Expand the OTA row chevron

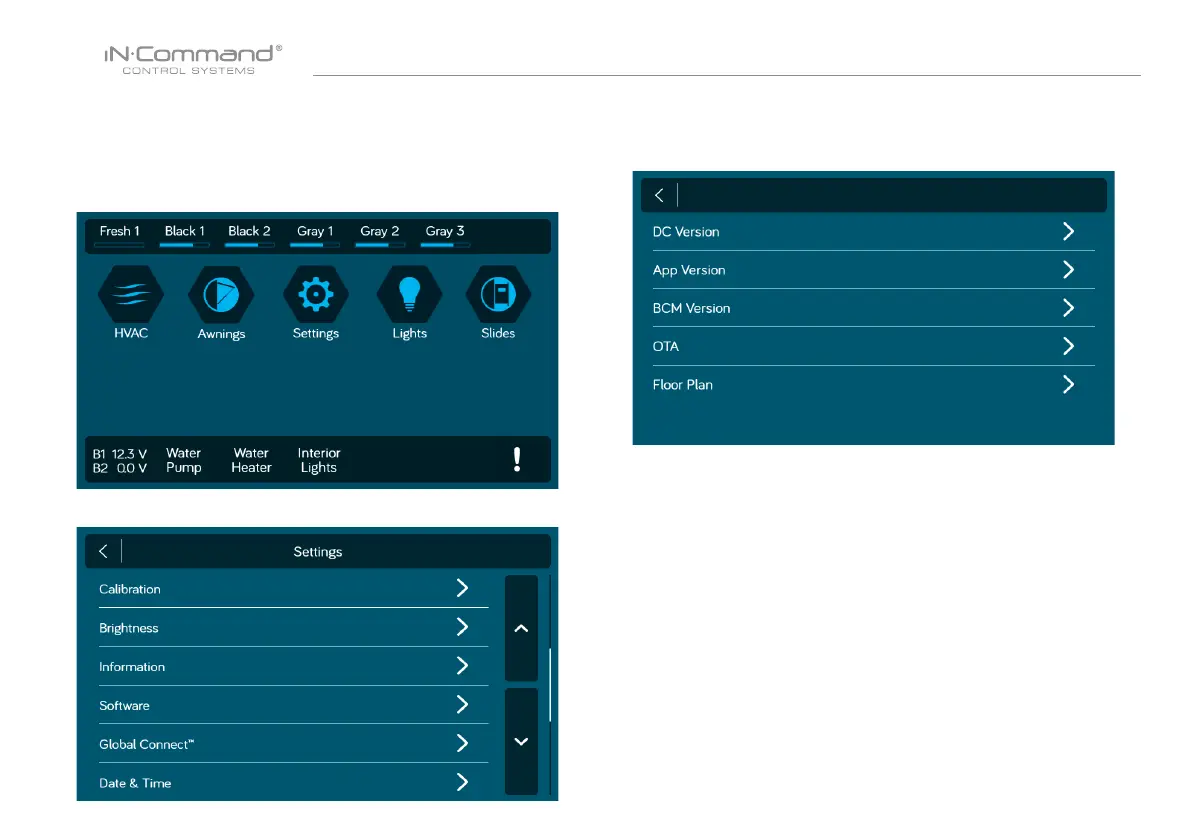[x=1068, y=346]
